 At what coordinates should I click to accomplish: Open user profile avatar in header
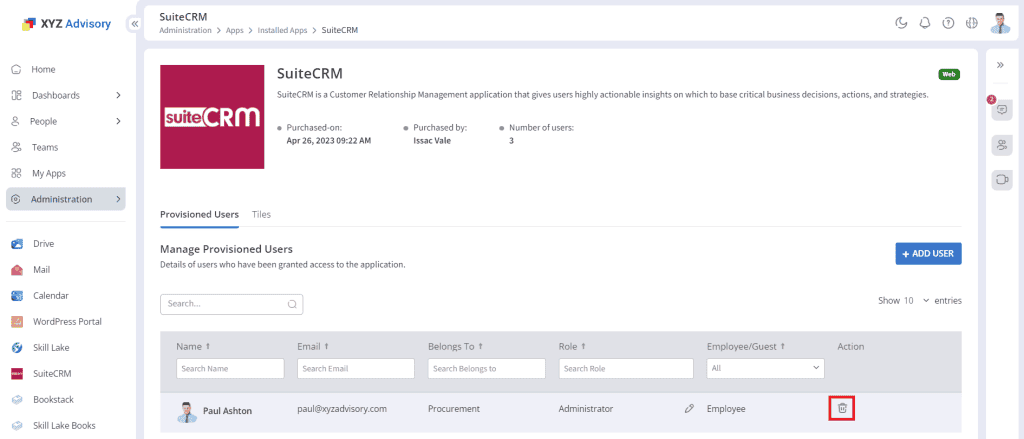pos(1000,23)
